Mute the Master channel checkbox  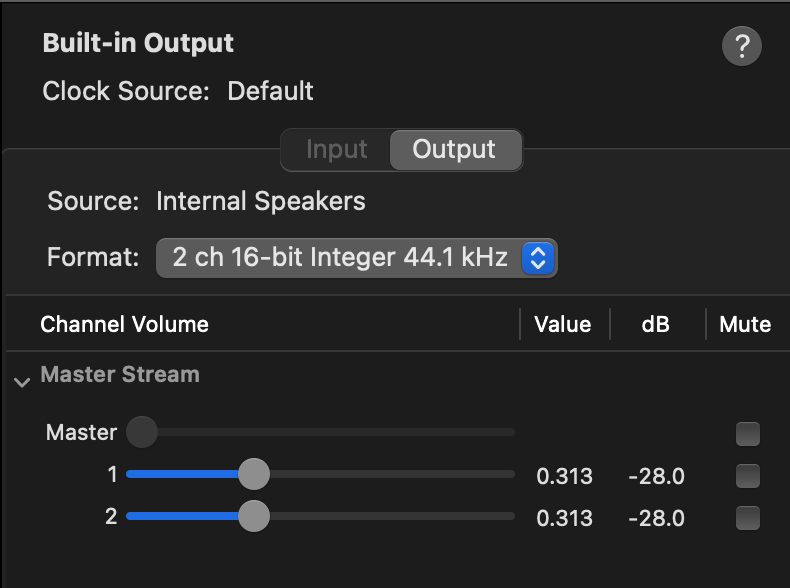point(748,434)
